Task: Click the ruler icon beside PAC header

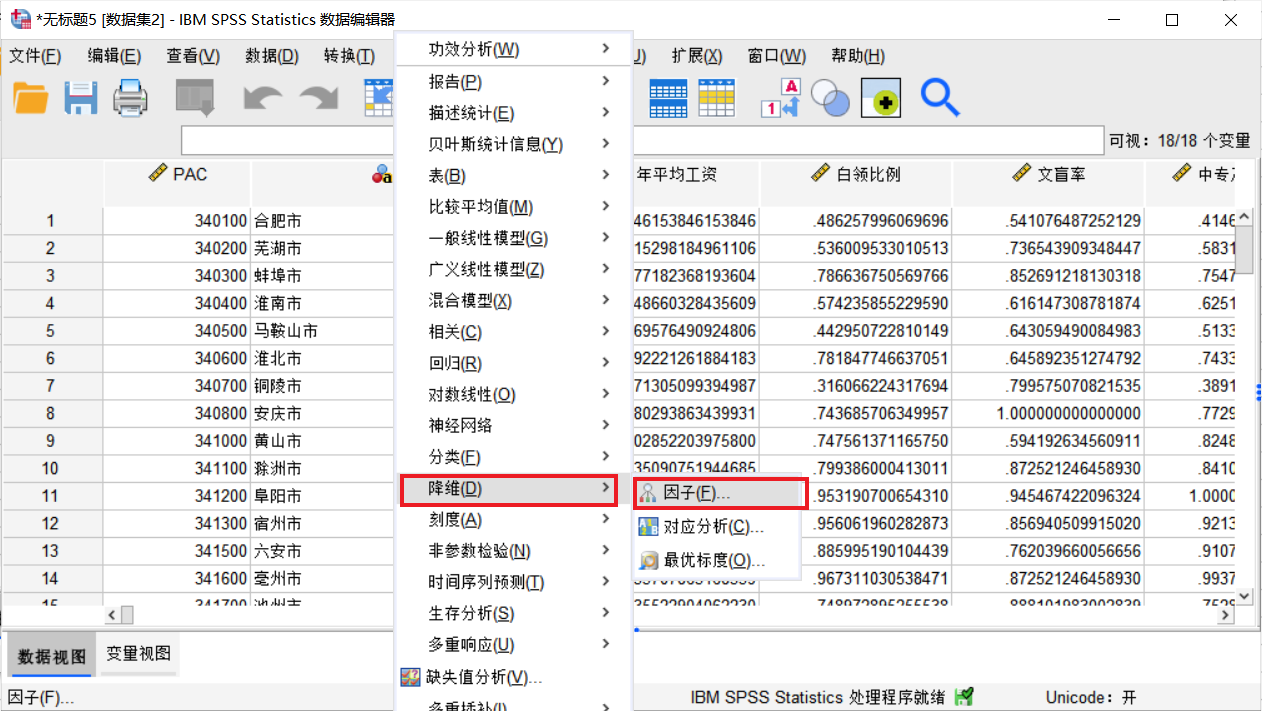Action: click(x=158, y=174)
